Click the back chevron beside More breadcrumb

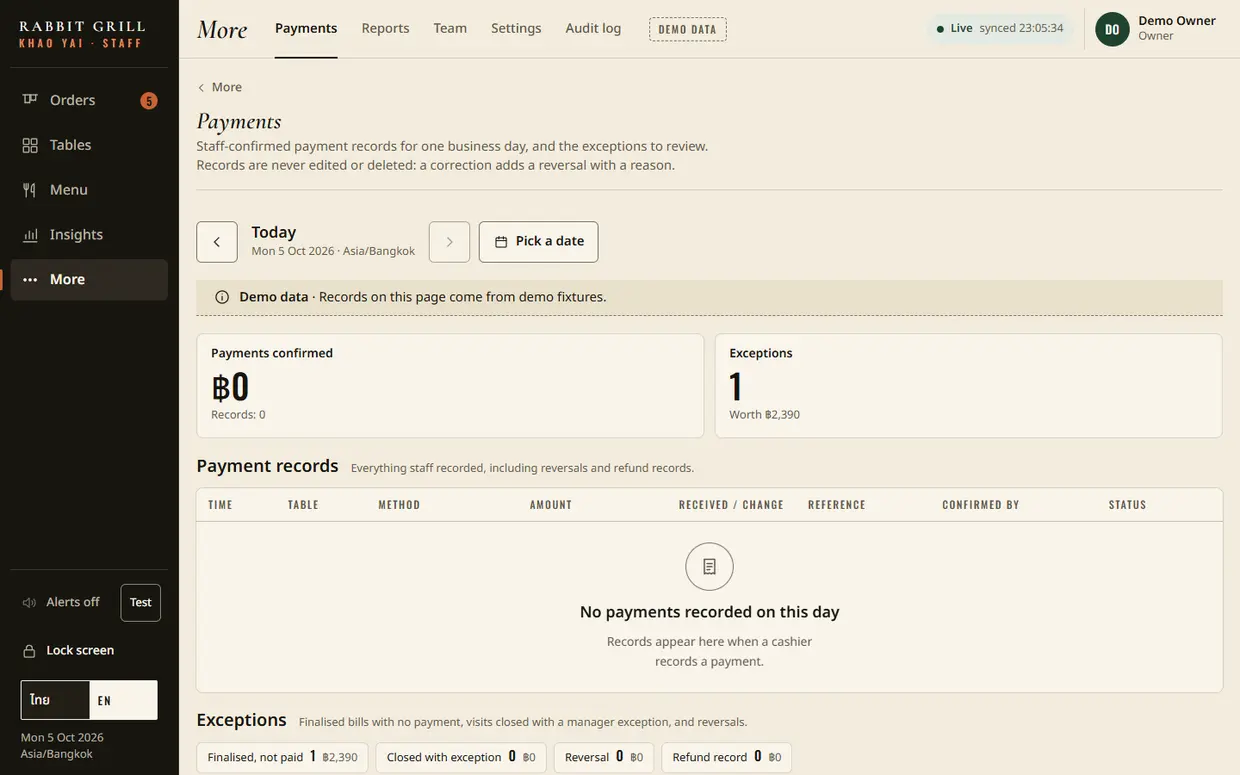(201, 88)
